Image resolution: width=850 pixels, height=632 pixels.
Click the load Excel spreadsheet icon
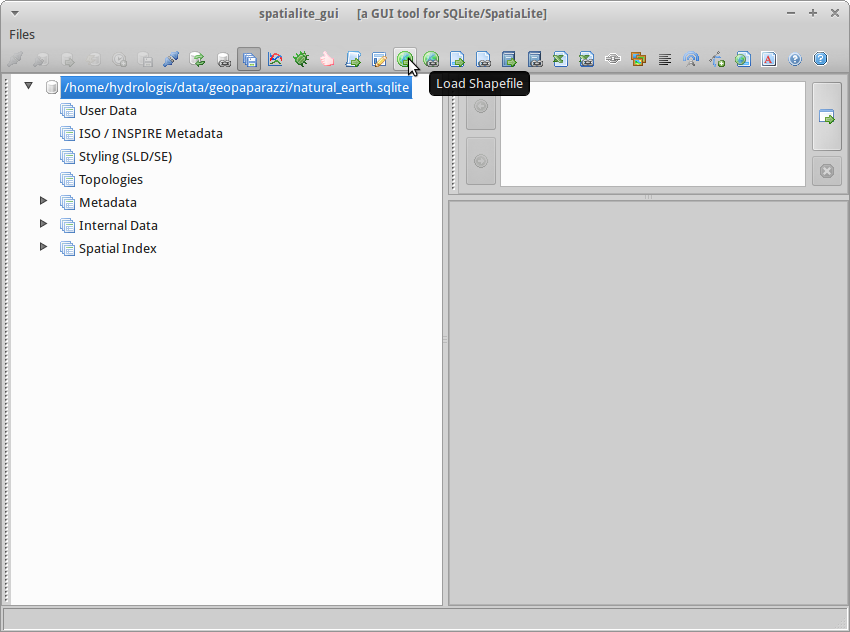[x=561, y=59]
